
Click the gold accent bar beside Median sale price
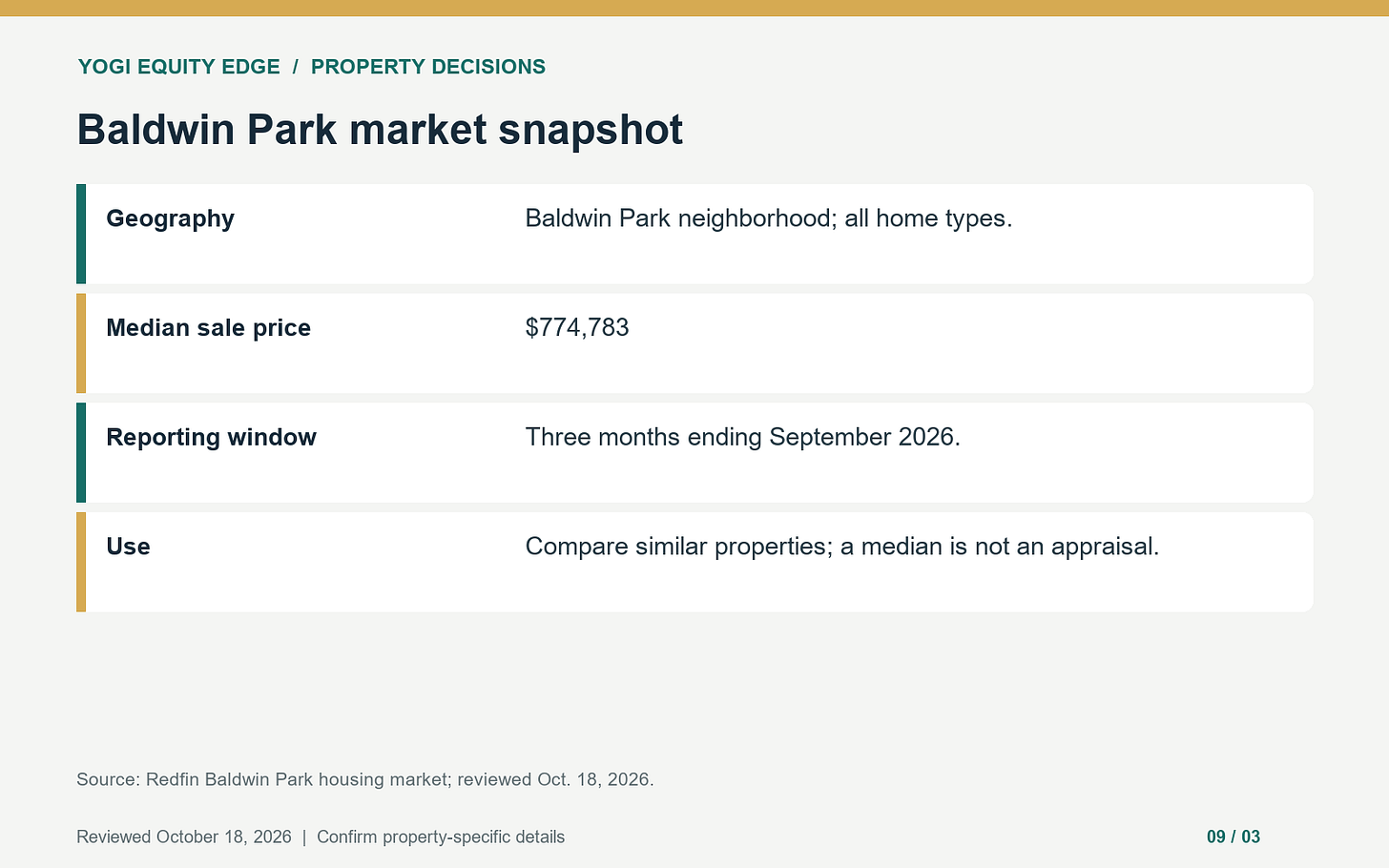(x=81, y=343)
